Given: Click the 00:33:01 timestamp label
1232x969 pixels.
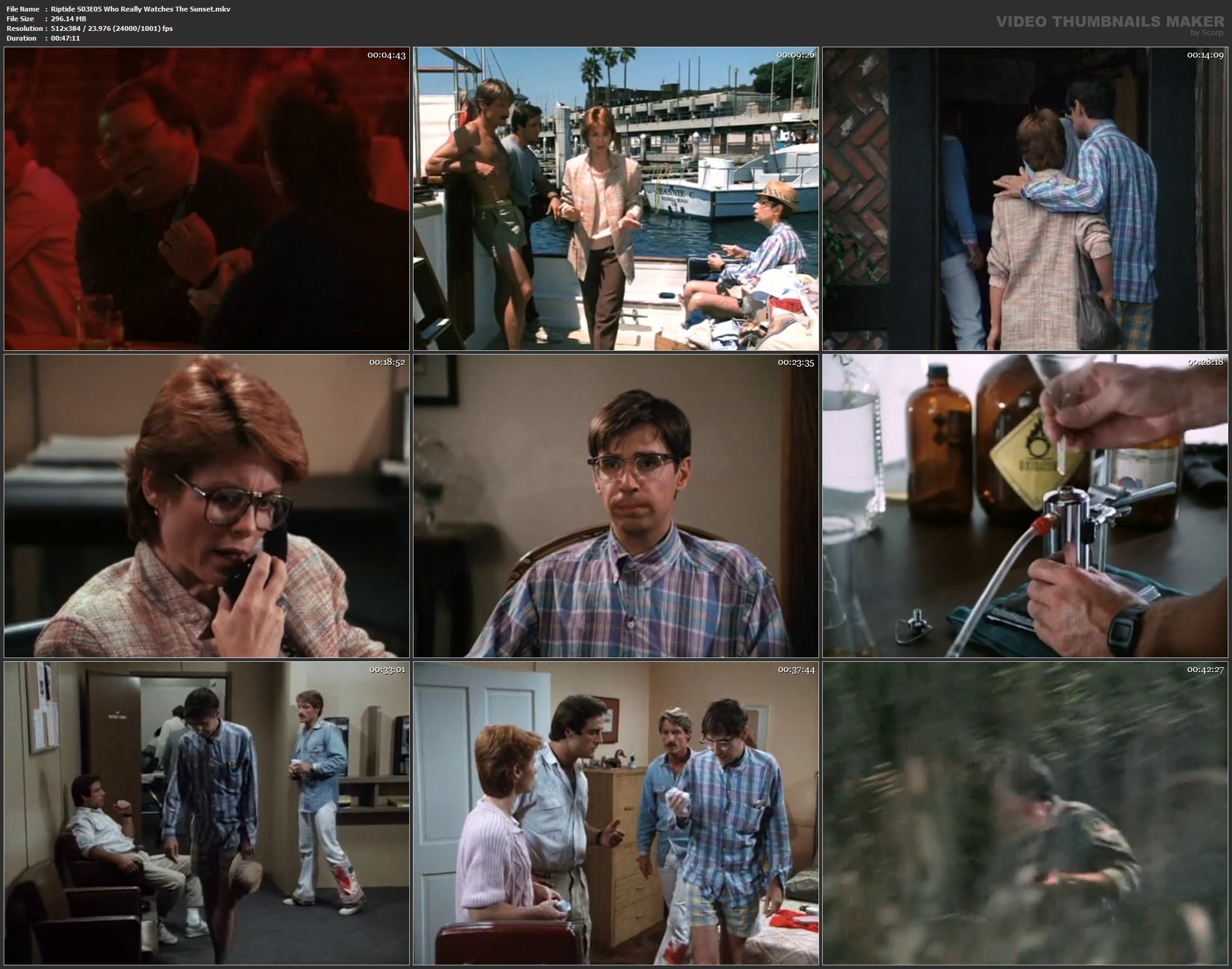Looking at the screenshot, I should pos(386,670).
